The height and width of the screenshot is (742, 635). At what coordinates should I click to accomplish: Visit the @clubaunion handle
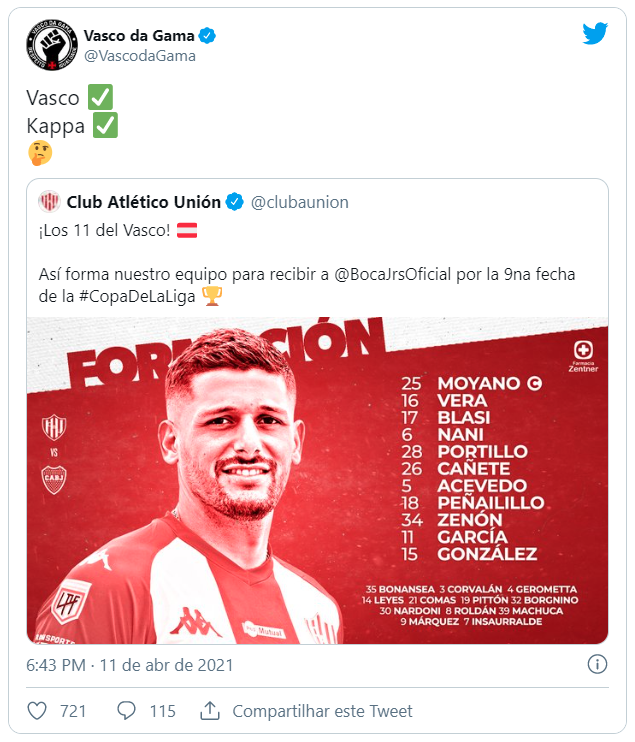(300, 202)
